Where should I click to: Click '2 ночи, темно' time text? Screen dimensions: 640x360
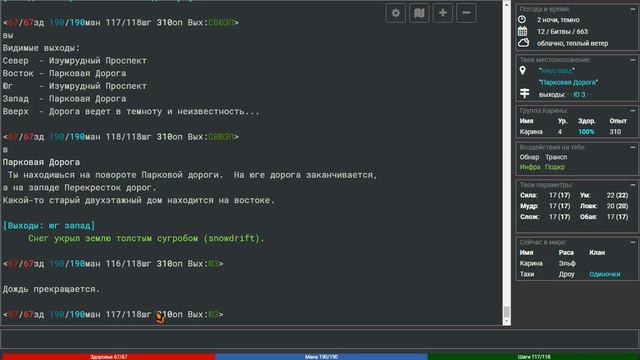(x=558, y=20)
